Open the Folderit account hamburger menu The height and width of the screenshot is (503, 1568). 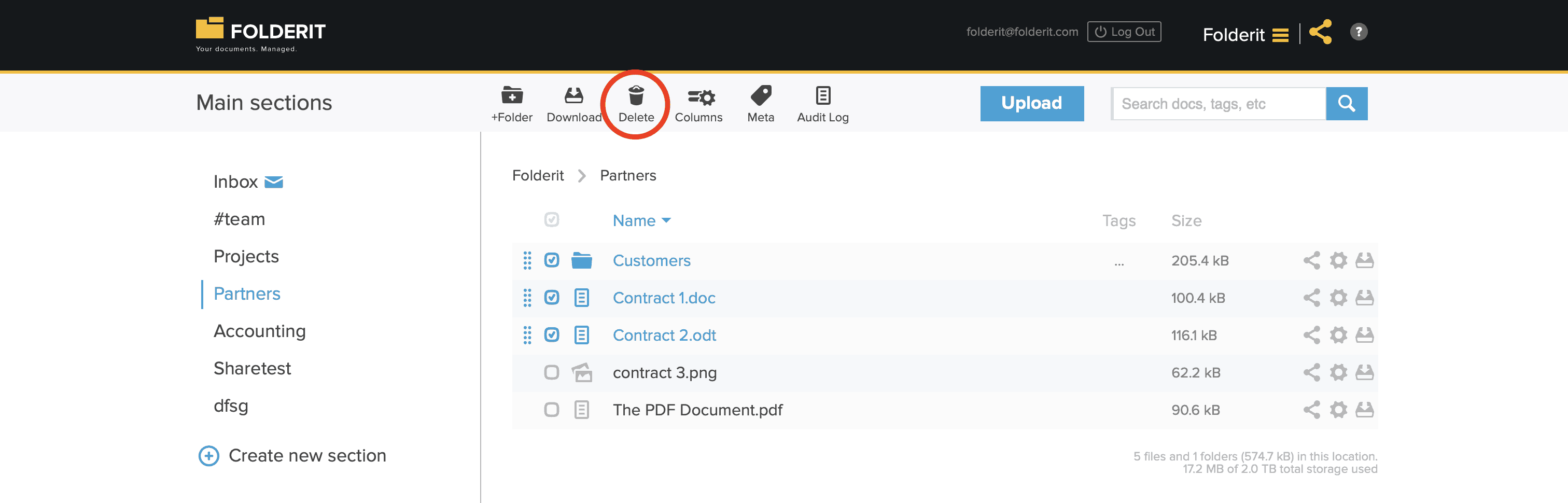1280,35
